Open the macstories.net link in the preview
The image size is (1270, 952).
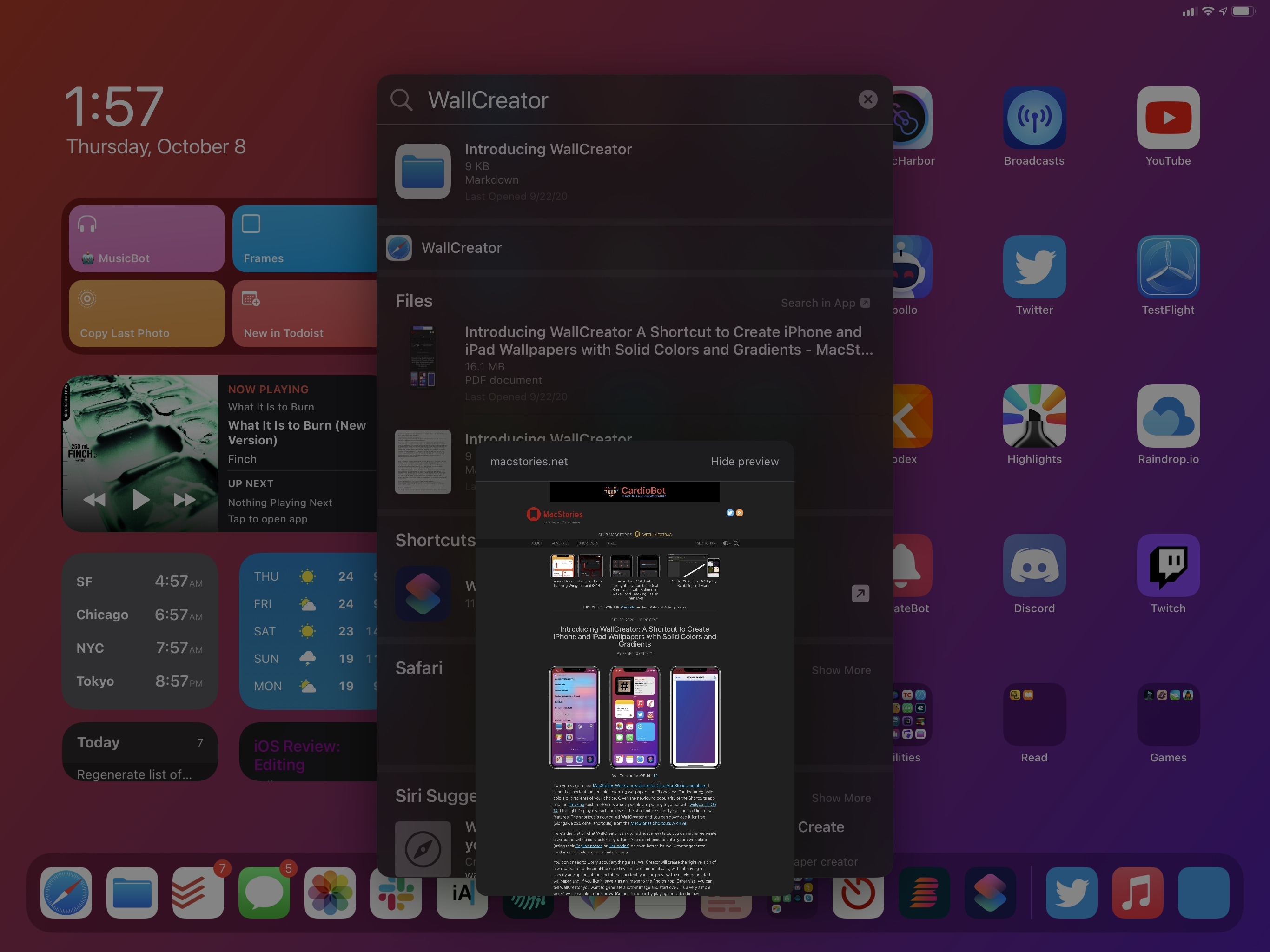[529, 461]
